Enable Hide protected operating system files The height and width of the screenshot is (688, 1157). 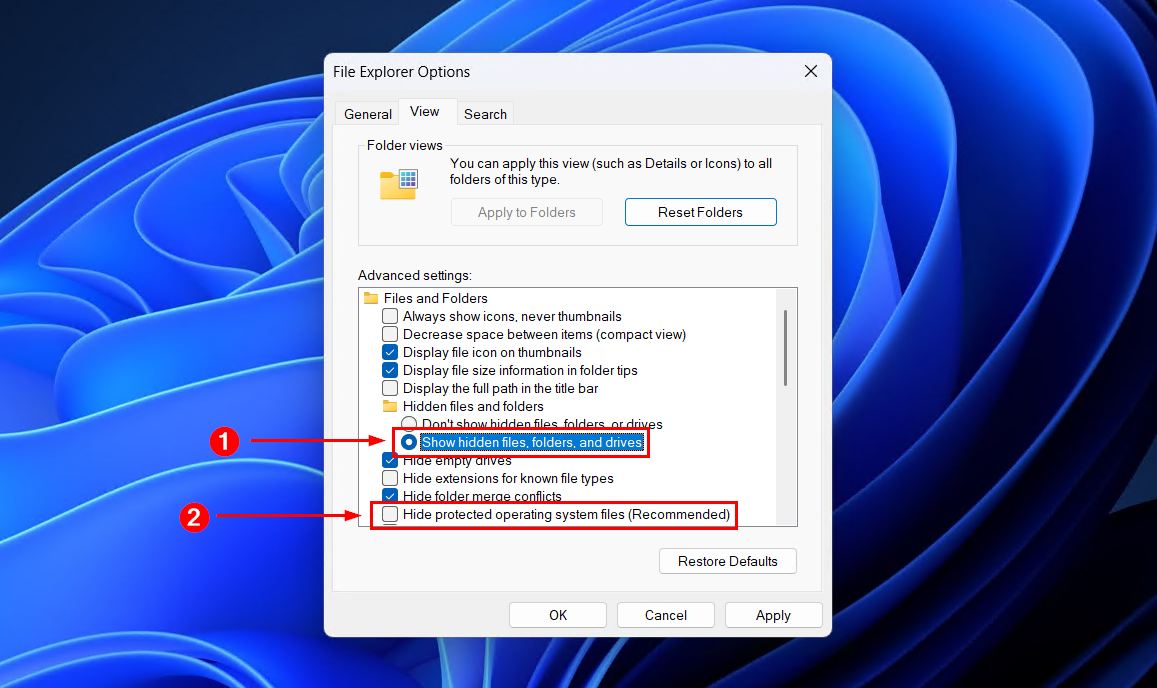(x=390, y=514)
